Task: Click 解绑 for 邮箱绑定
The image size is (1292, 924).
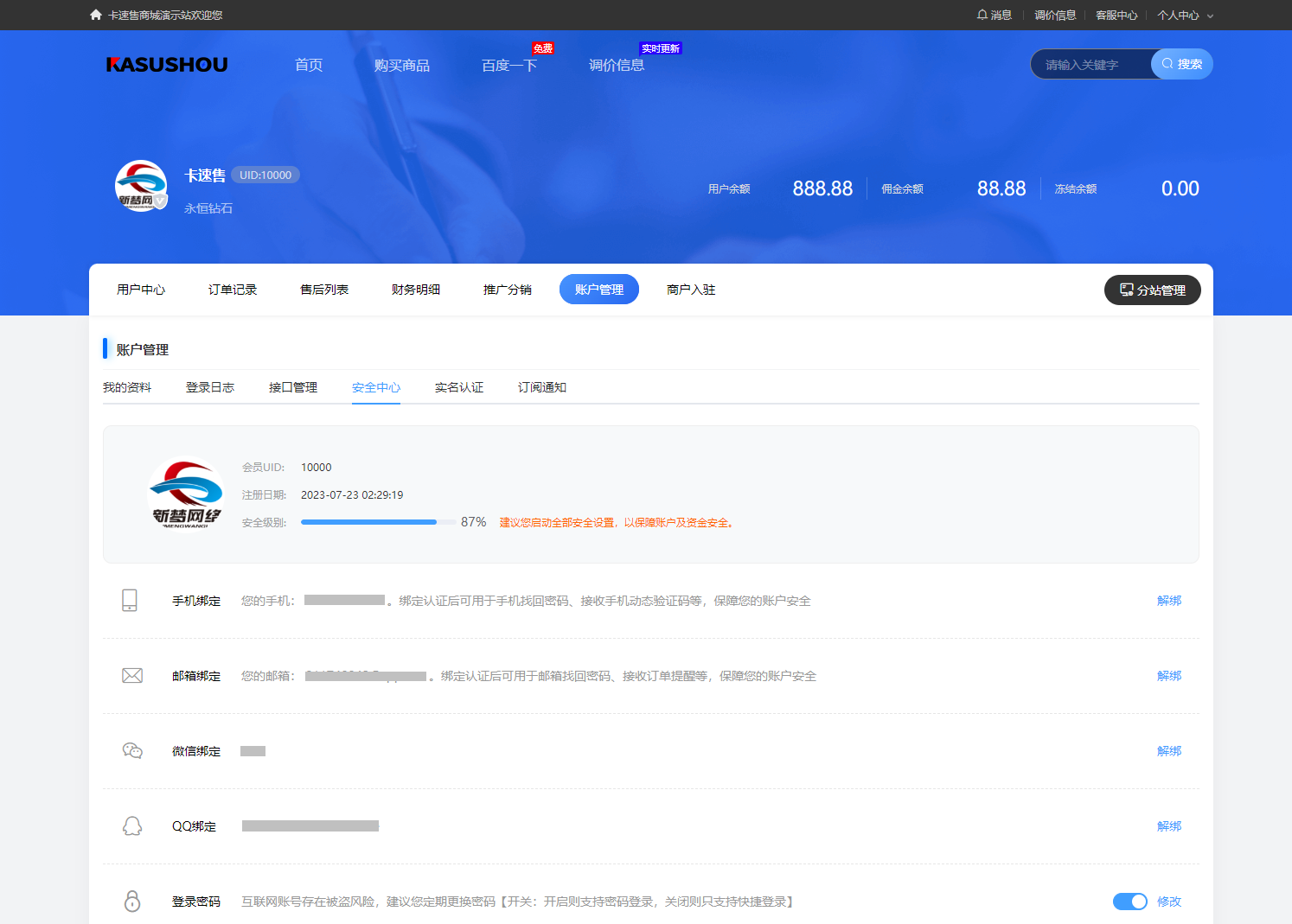Action: (1169, 676)
